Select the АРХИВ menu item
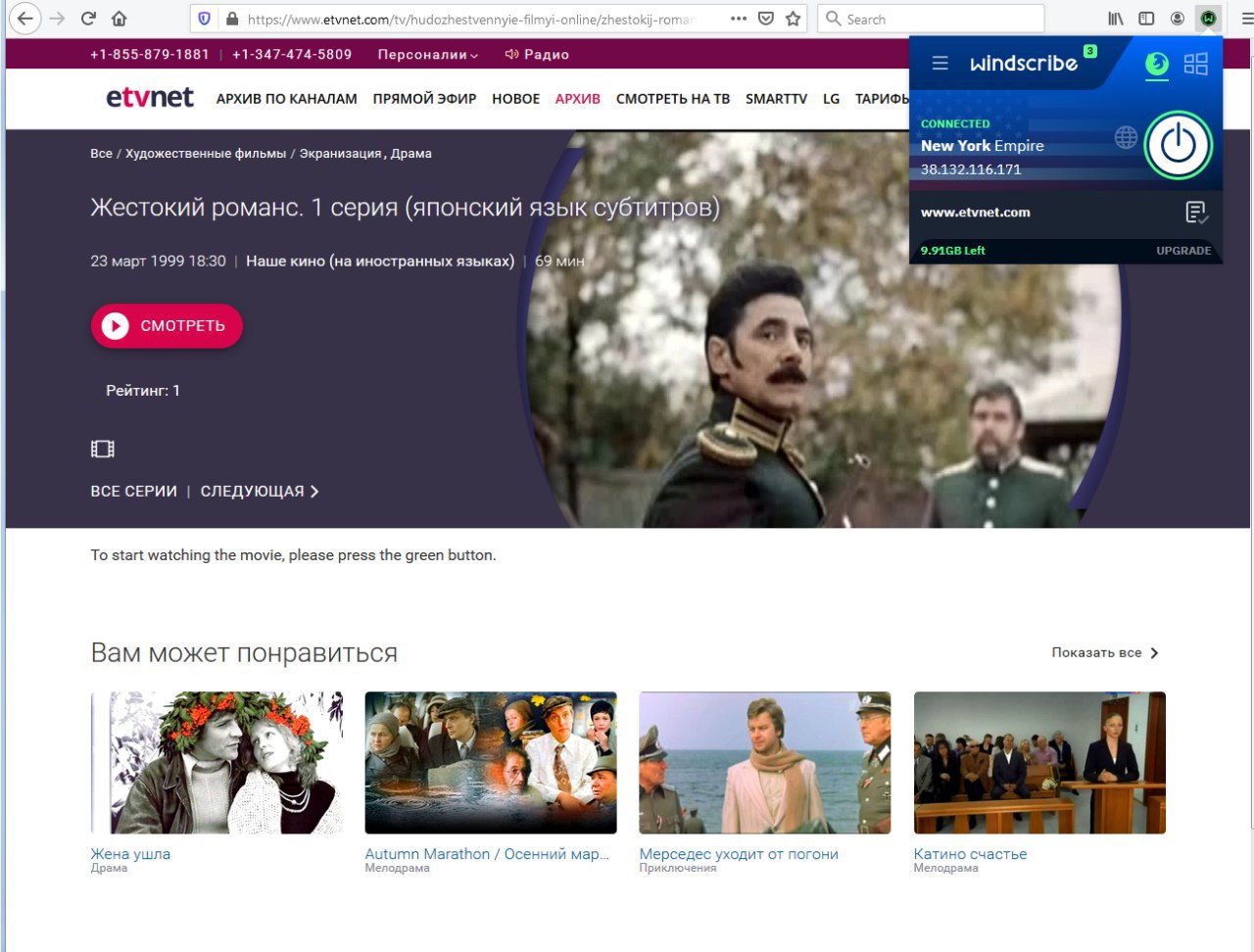 click(x=578, y=99)
